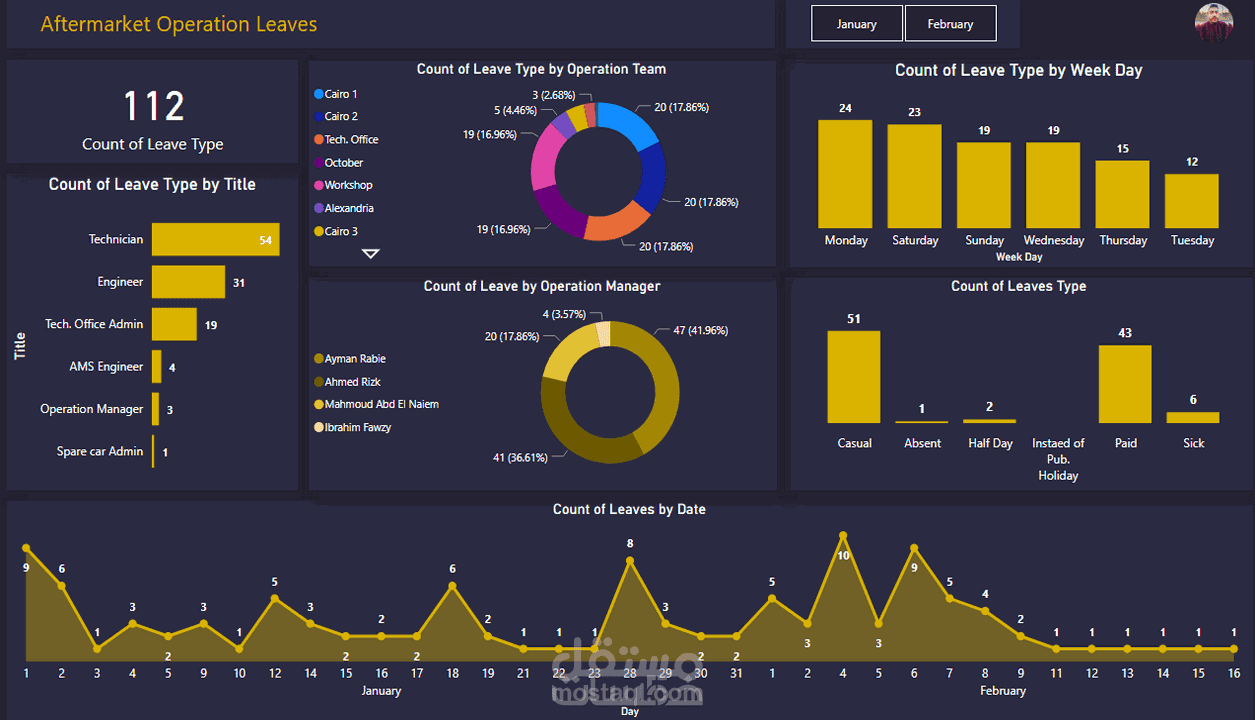Viewport: 1255px width, 720px height.
Task: Click the Tech. Office Admin bar
Action: [174, 324]
